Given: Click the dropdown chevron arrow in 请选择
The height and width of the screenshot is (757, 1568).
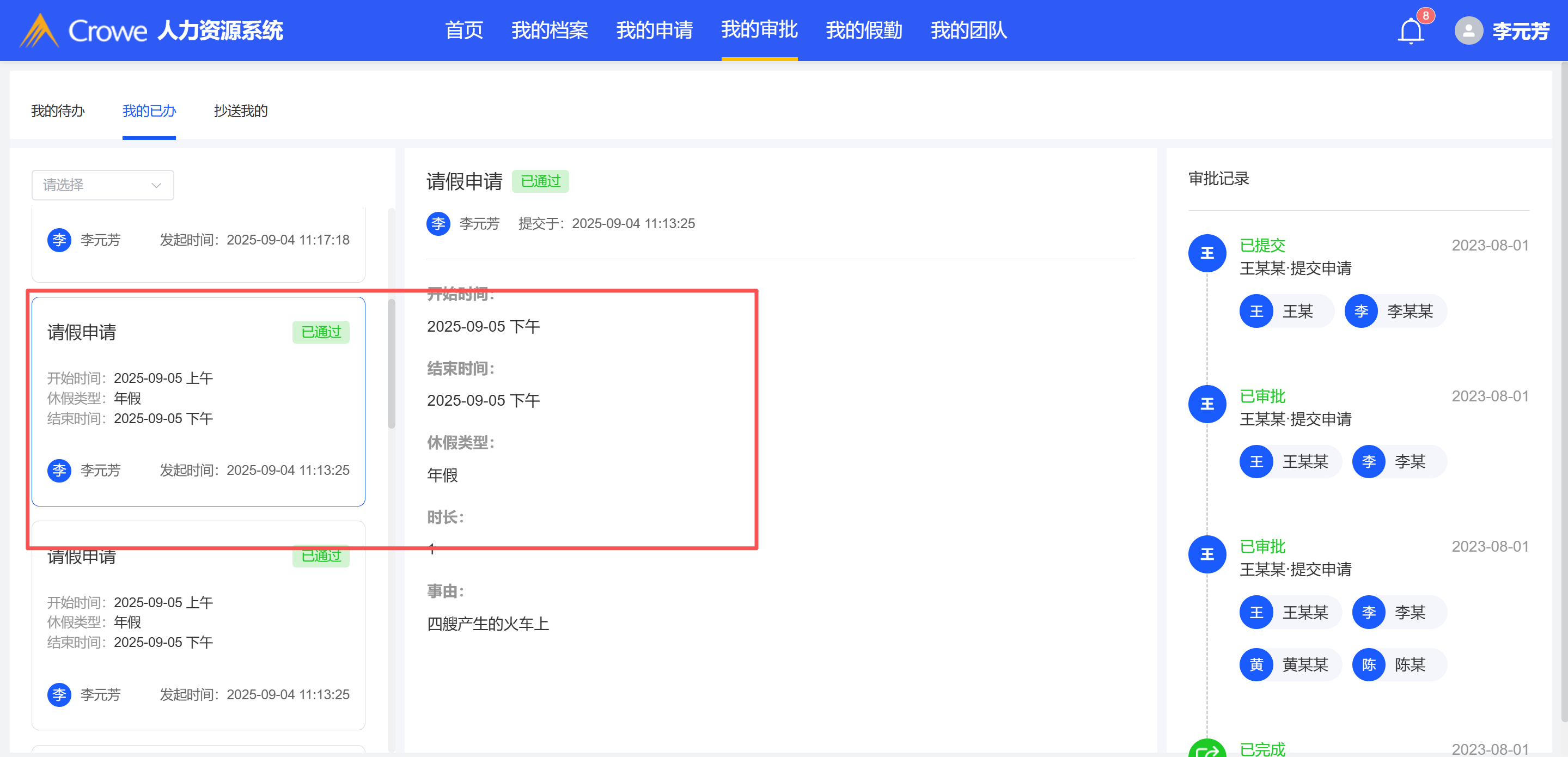Looking at the screenshot, I should (156, 185).
